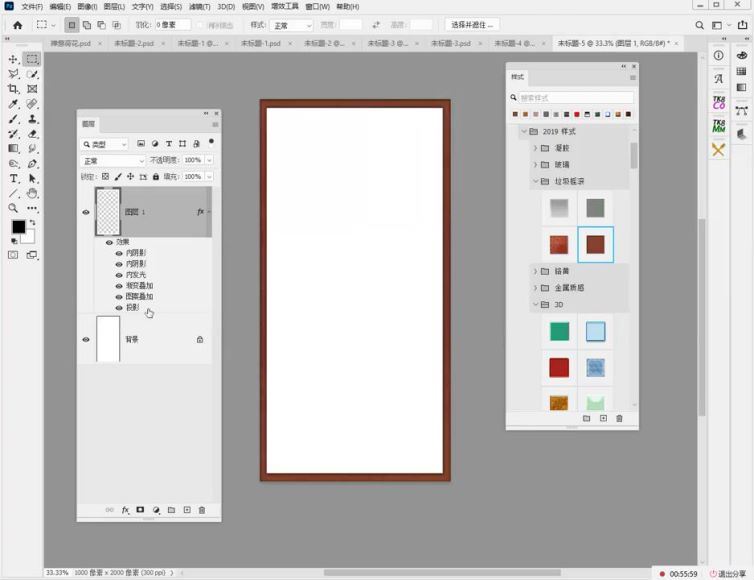The image size is (754, 580).
Task: Hide the Background layer eye
Action: 86,340
